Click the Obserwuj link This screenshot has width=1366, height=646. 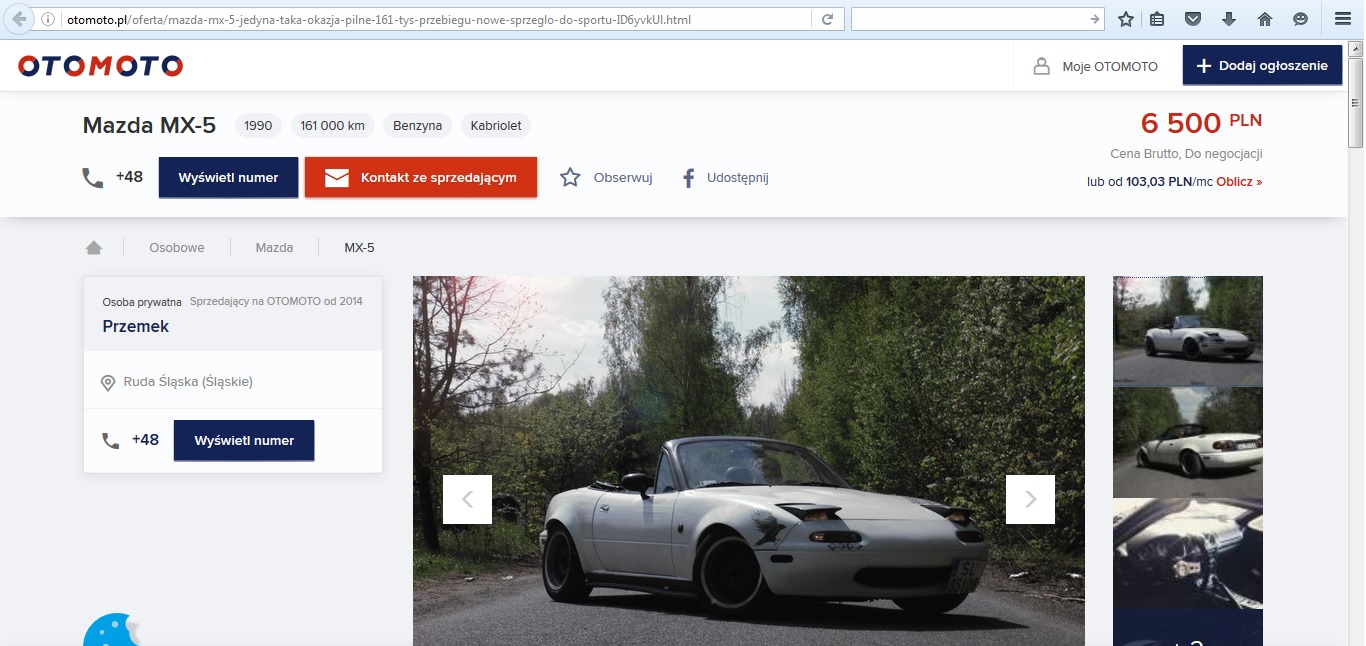click(623, 178)
